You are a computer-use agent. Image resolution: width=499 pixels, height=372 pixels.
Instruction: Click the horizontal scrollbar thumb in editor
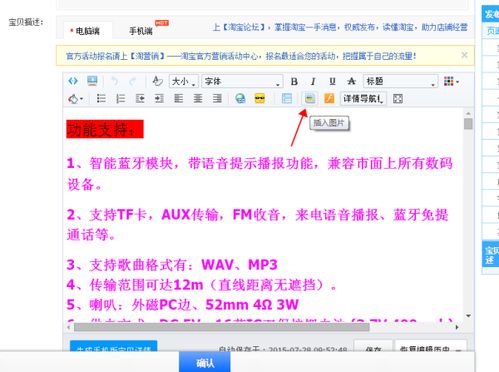[x=222, y=327]
